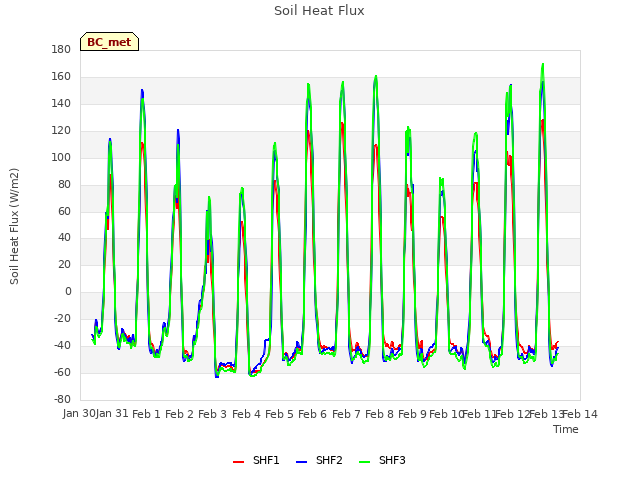Click the Soil Heat Flux (W/m2) axis title
640x480 pixels.
coord(14,226)
